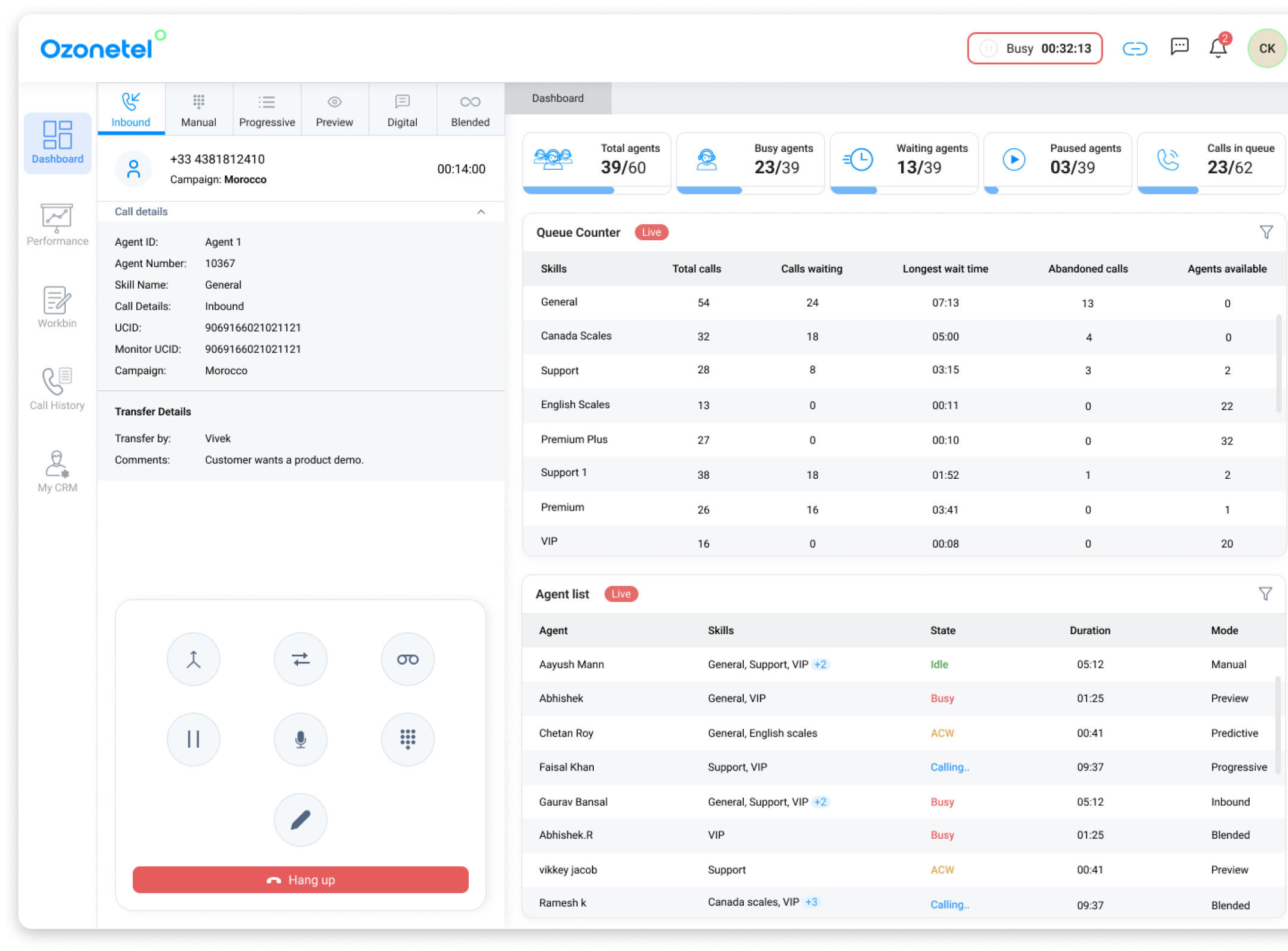Click the Paused agents play icon
Viewport: 1288px width, 951px height.
[x=1014, y=160]
